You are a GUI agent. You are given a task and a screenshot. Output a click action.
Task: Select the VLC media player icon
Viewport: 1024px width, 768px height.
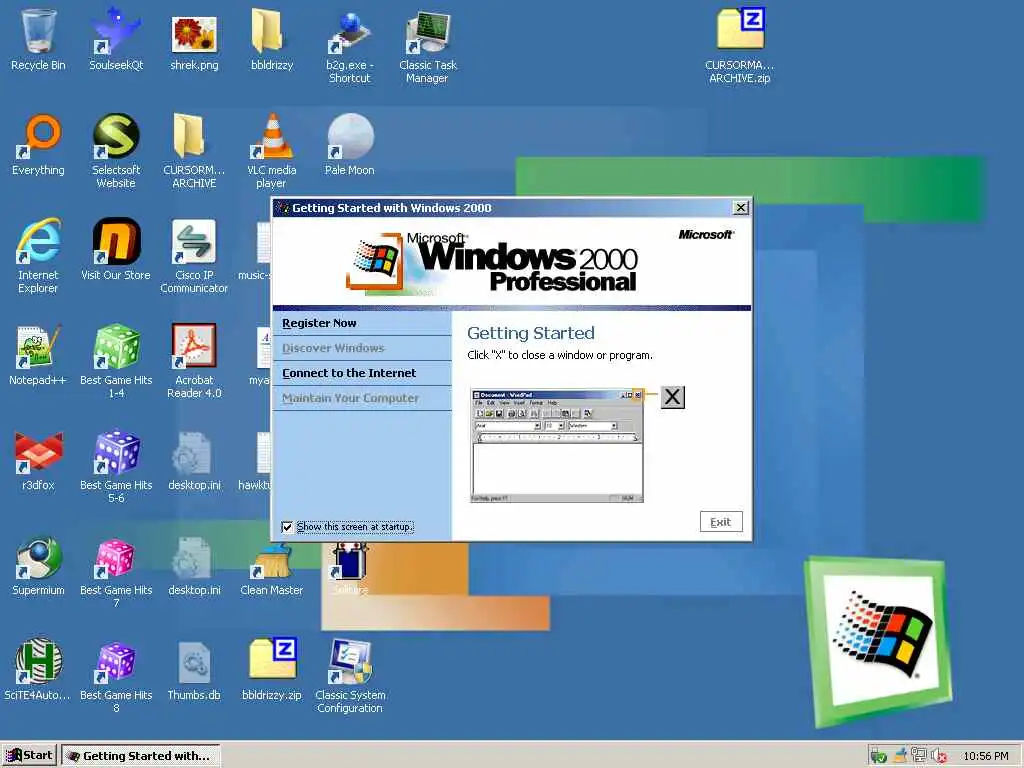point(272,136)
